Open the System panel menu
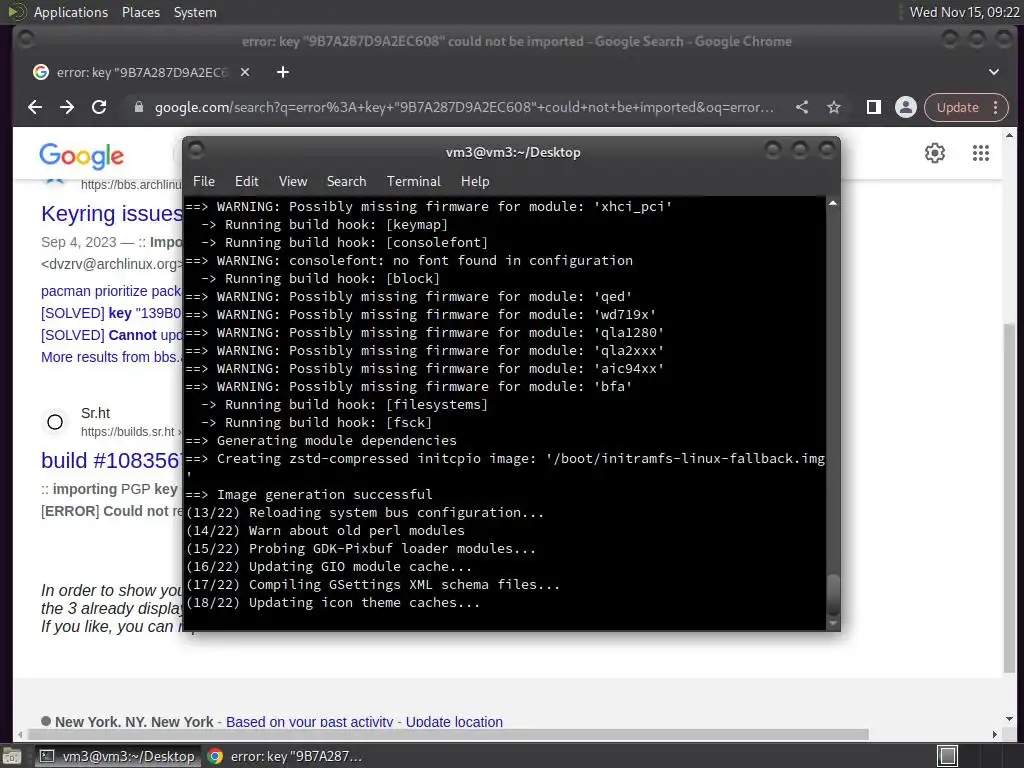 point(195,12)
